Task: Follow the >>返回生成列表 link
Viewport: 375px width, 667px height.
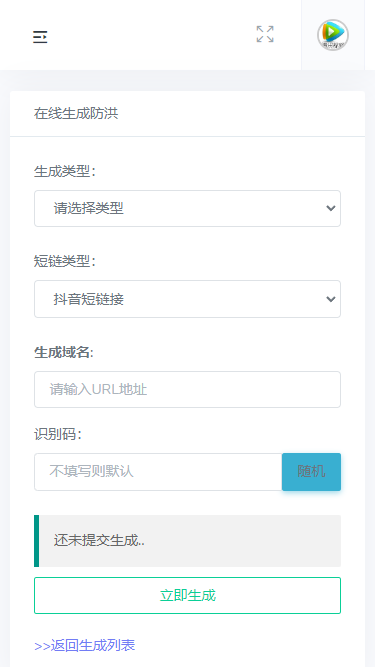Action: [x=85, y=645]
